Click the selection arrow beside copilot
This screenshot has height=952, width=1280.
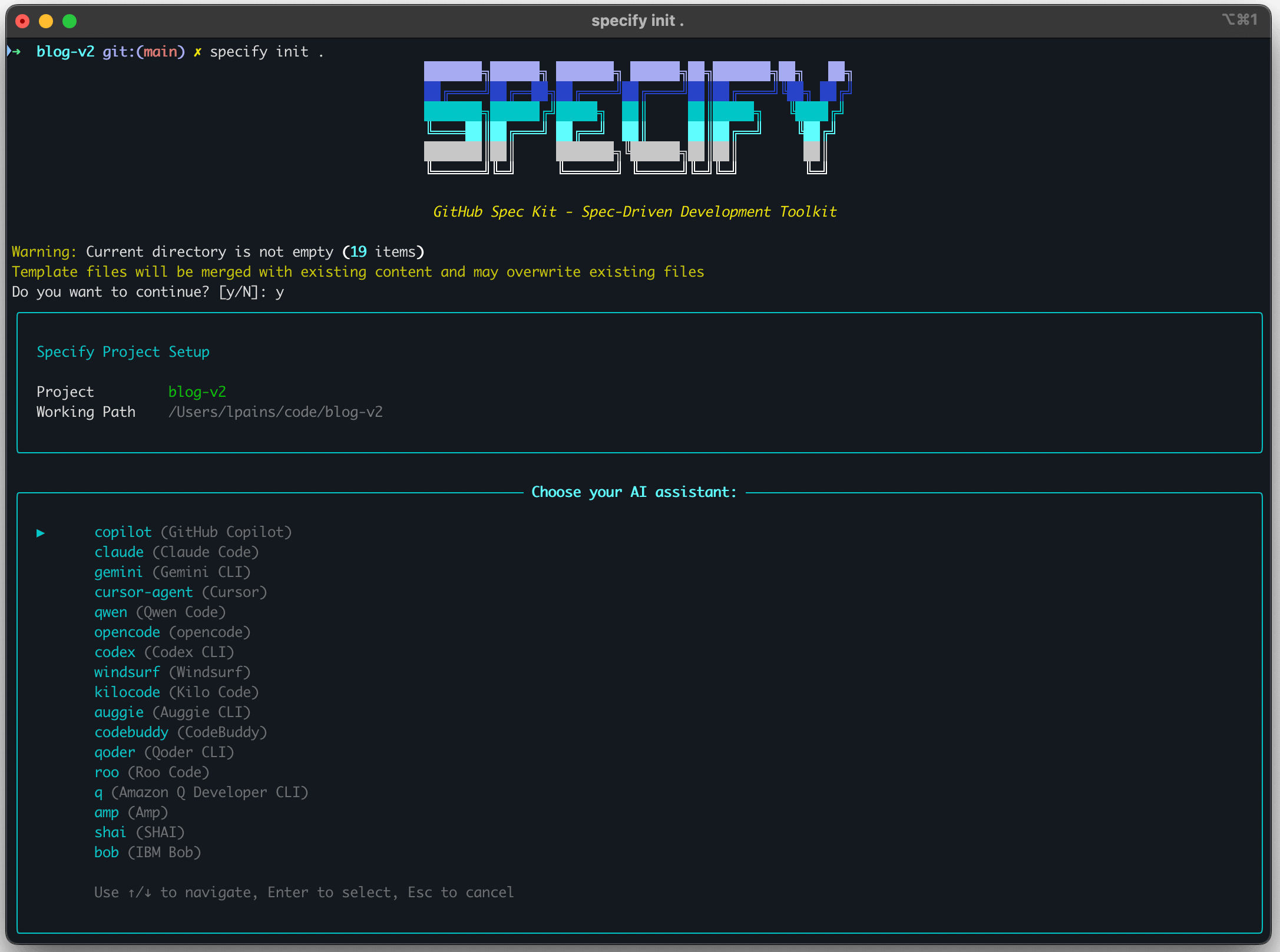[x=41, y=532]
